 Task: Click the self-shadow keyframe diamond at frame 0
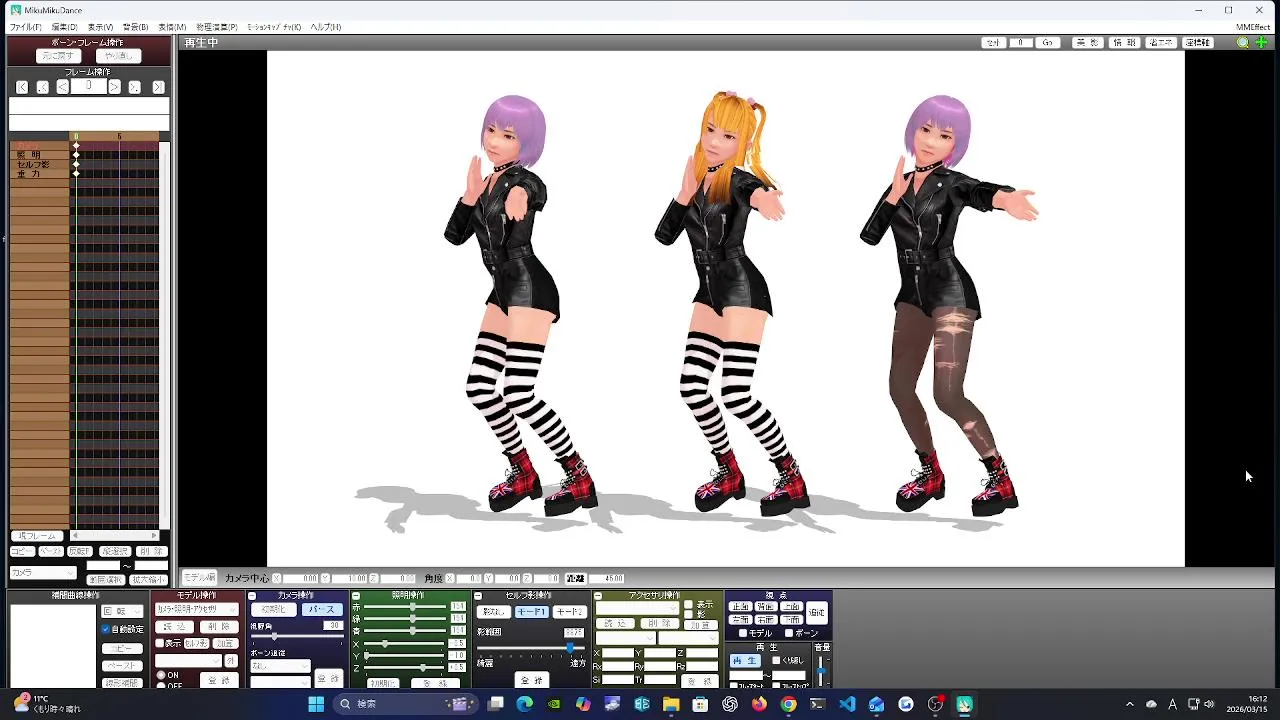coord(75,164)
